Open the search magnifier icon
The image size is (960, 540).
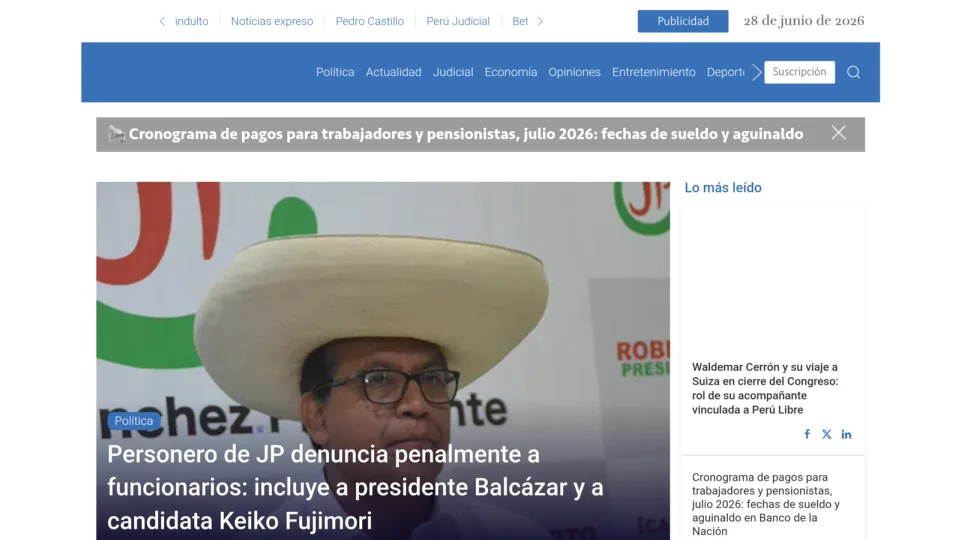tap(853, 72)
